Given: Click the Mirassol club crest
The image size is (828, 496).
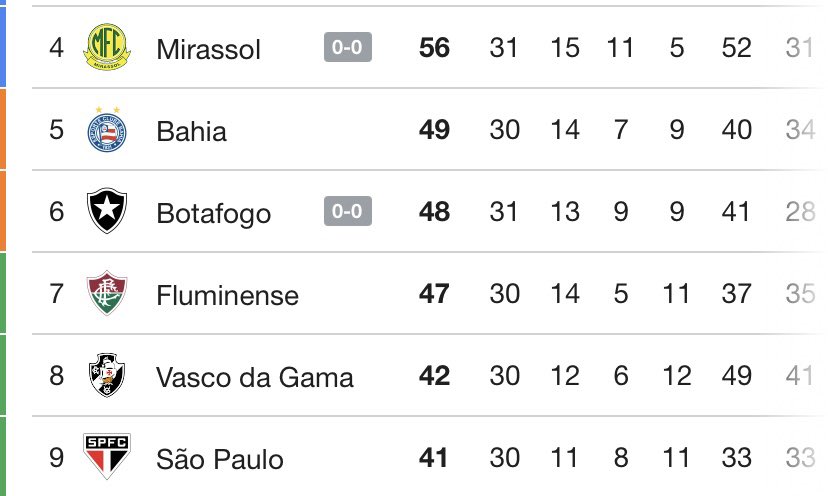Looking at the screenshot, I should [x=106, y=48].
